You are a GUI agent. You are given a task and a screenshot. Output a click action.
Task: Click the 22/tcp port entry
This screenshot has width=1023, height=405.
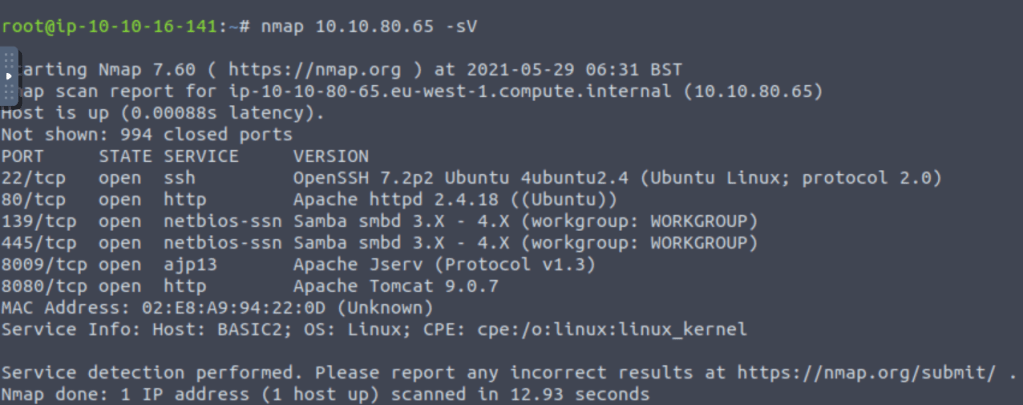[x=39, y=178]
